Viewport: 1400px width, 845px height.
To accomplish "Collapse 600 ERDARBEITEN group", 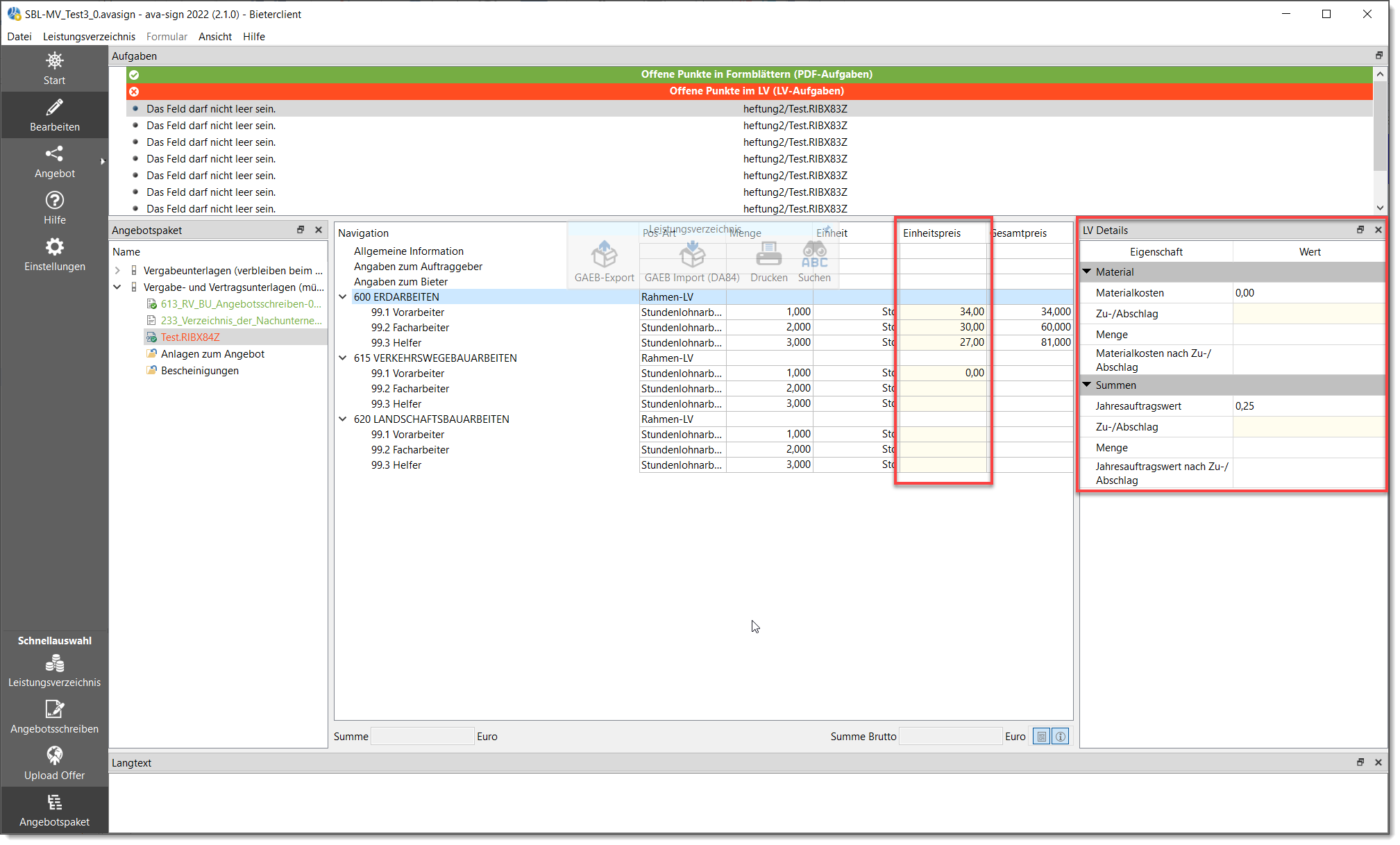I will point(343,297).
